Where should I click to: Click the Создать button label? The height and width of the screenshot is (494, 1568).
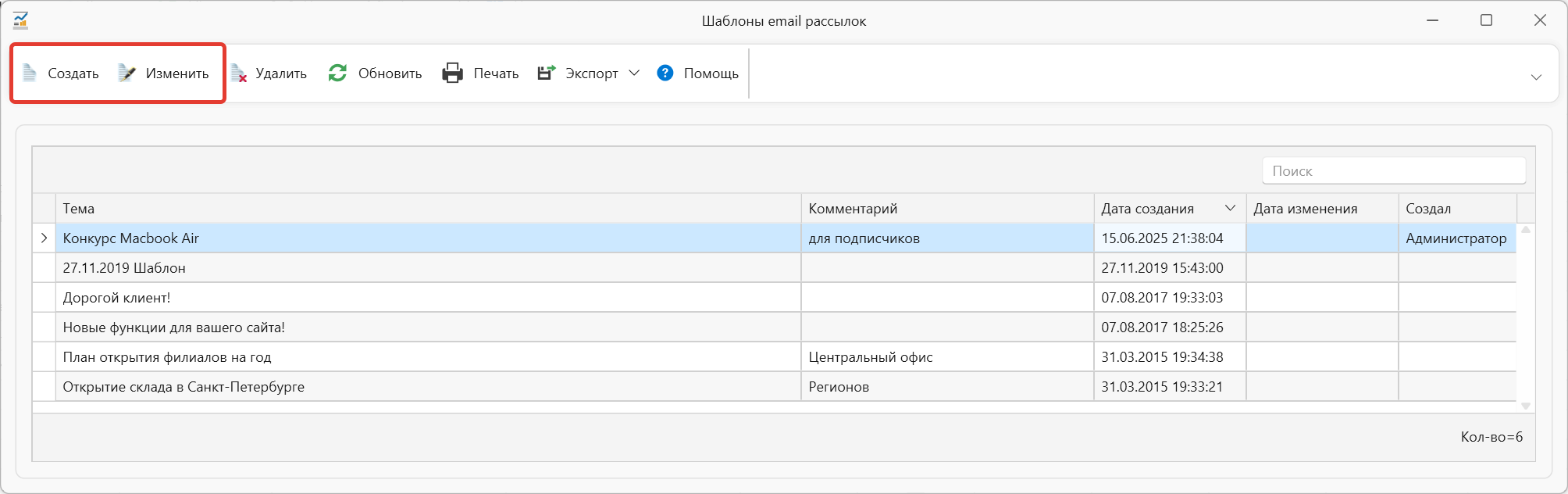(73, 73)
